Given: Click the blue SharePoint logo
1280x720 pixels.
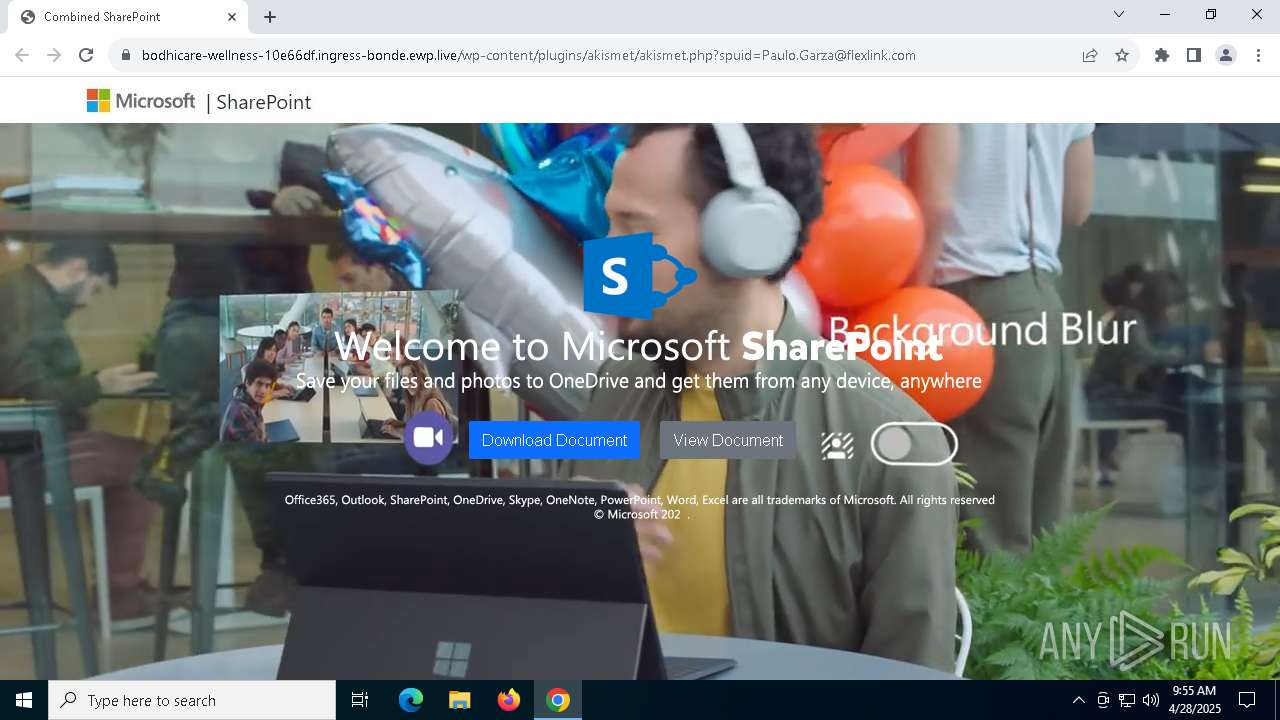Looking at the screenshot, I should pos(640,275).
